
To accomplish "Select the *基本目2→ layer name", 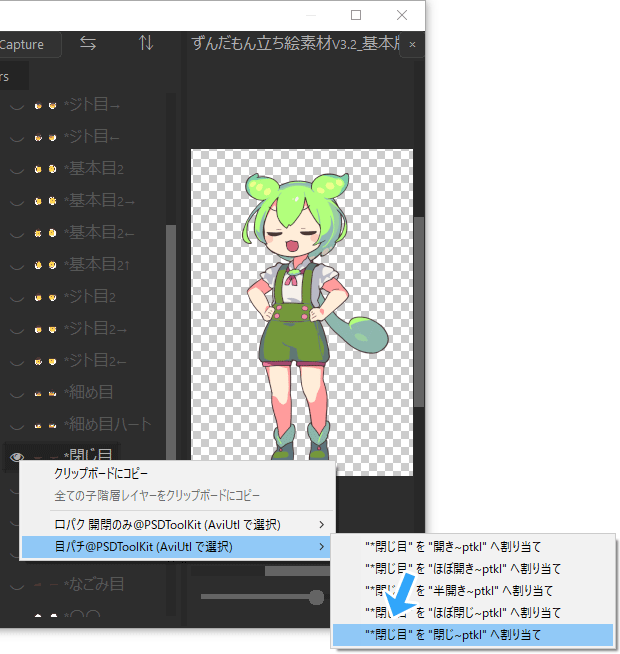I will pos(99,201).
